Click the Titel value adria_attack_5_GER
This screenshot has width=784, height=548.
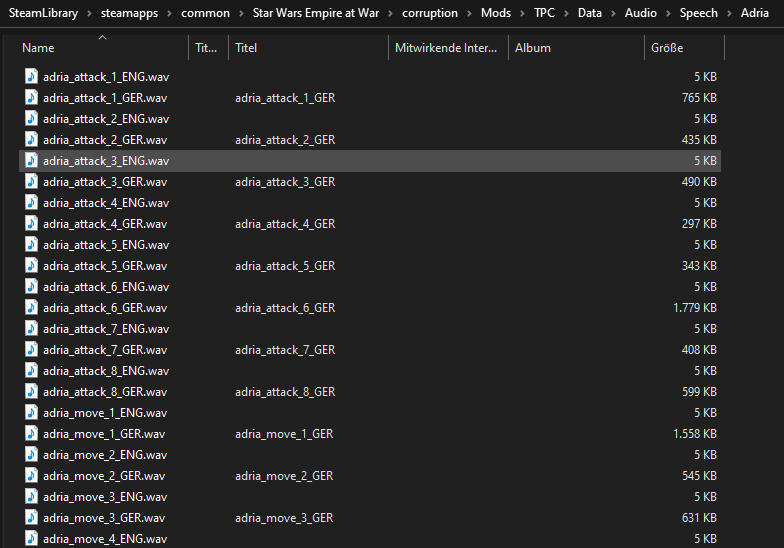click(x=285, y=265)
